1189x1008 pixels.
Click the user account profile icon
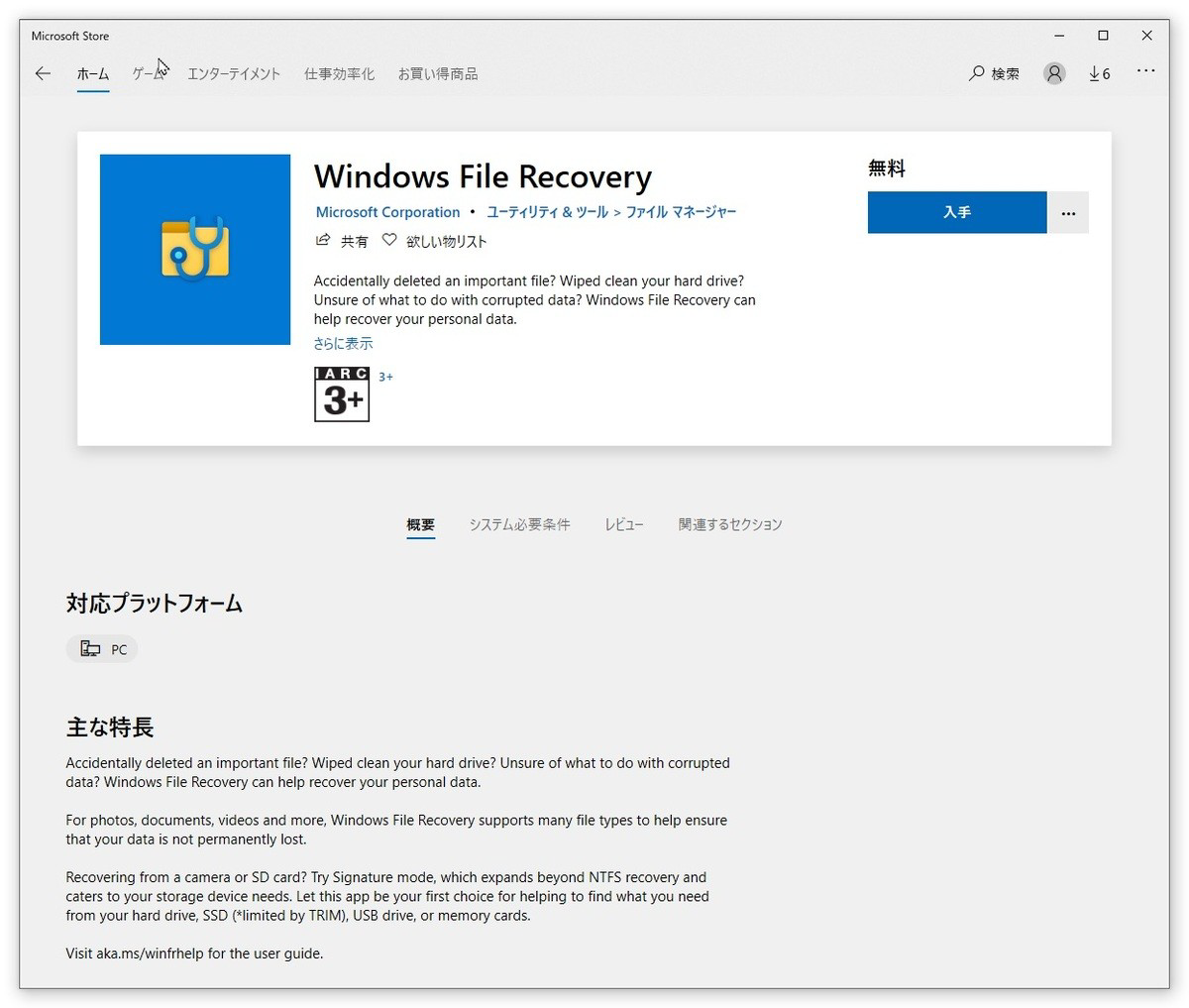(1054, 73)
